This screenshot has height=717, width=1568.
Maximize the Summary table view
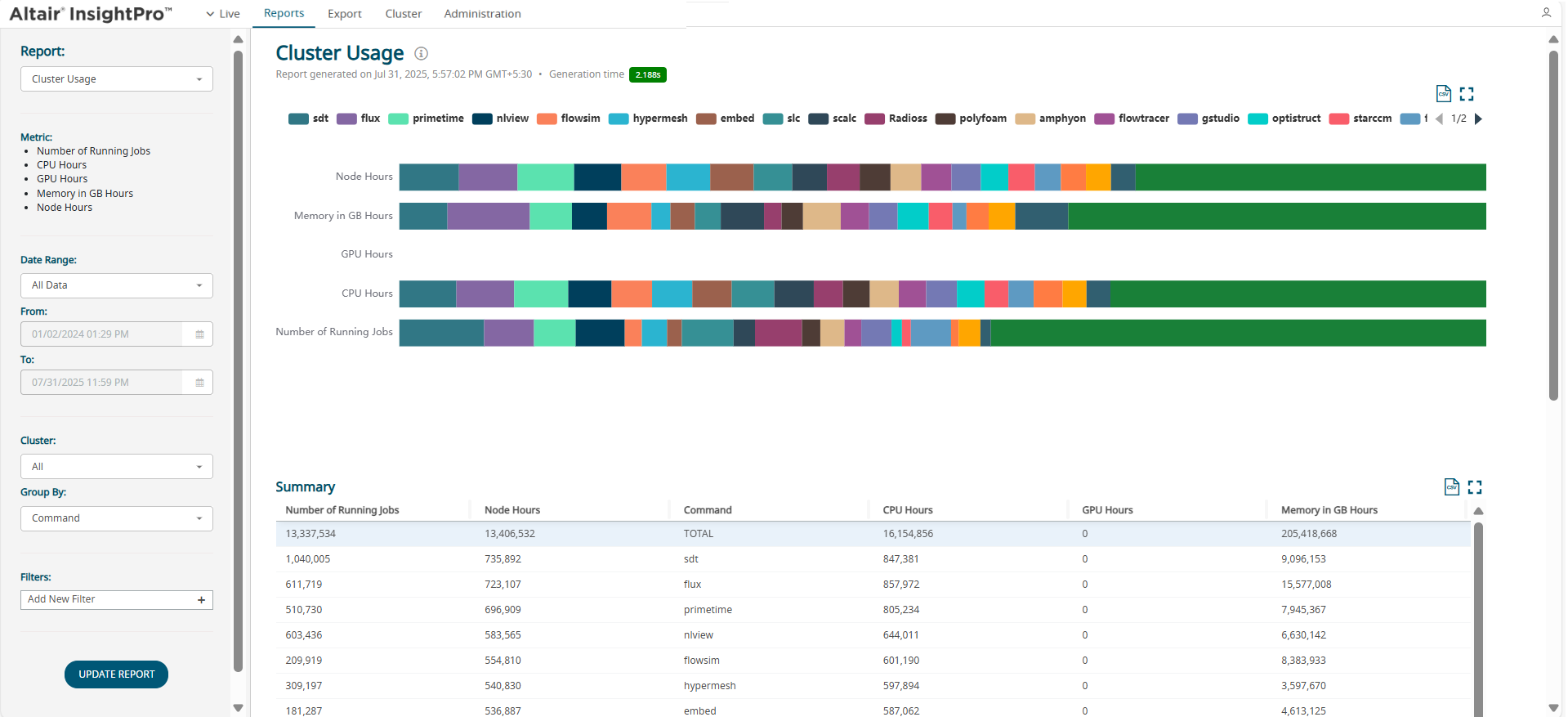1475,487
